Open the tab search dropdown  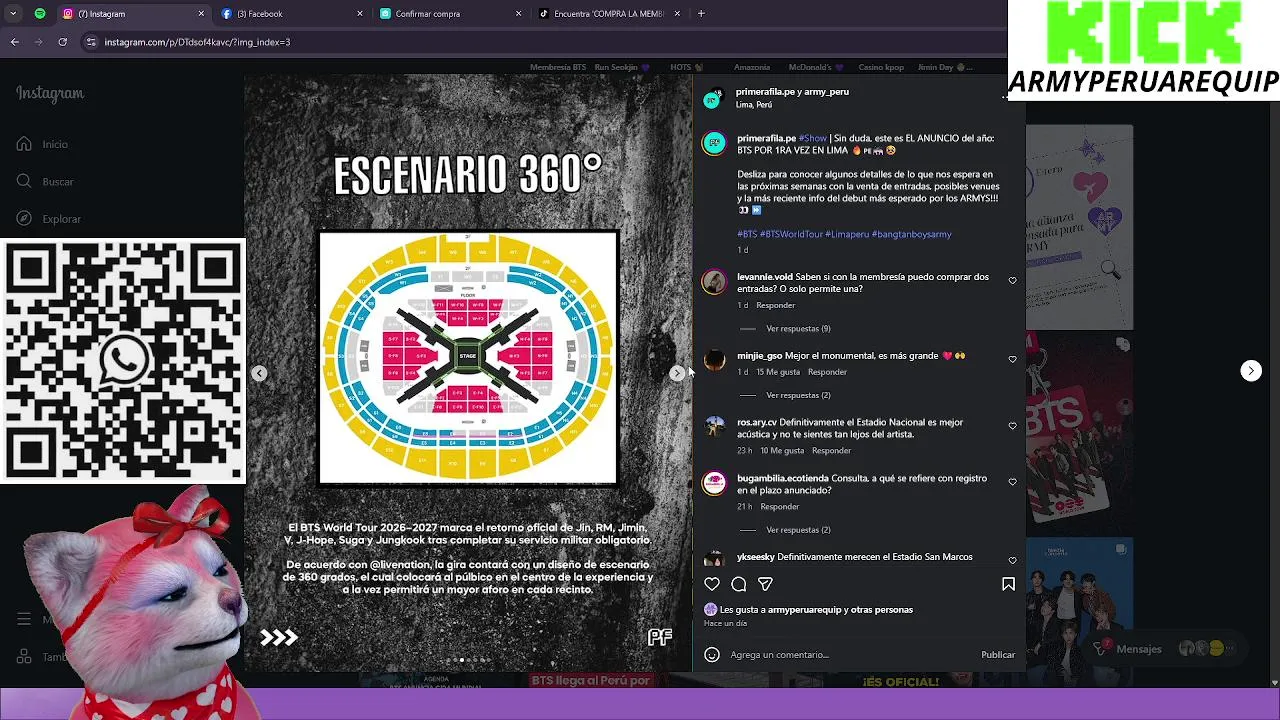point(13,14)
